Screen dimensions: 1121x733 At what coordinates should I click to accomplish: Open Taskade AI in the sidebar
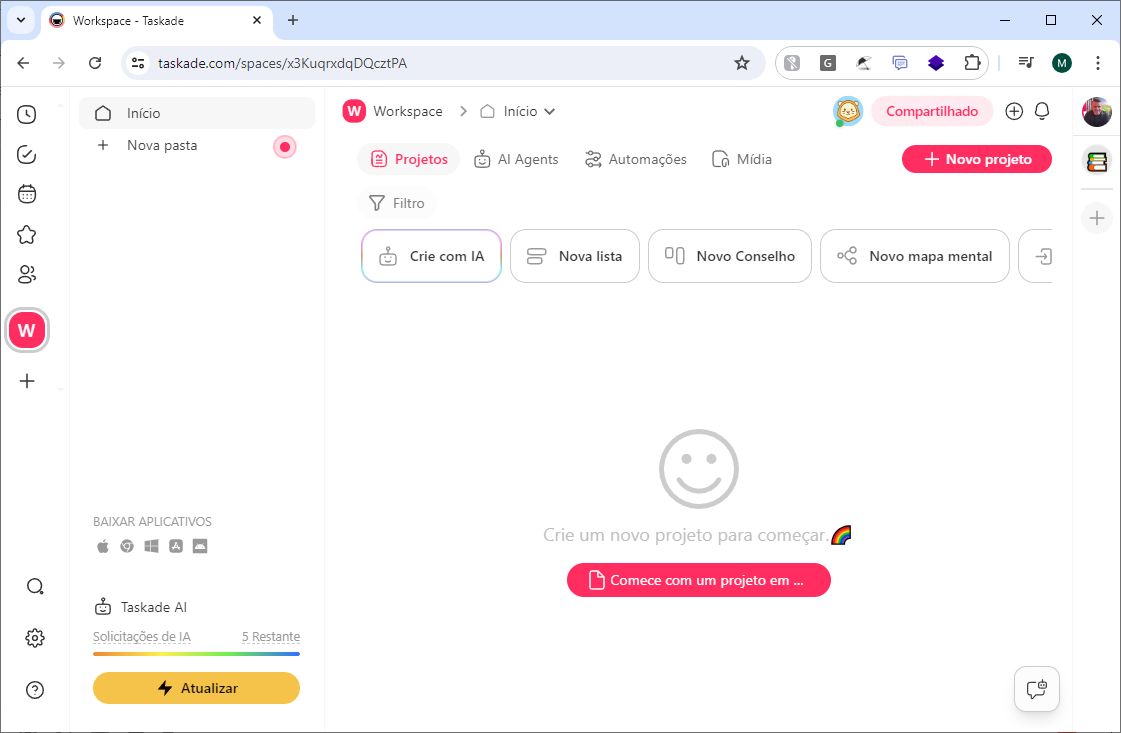141,607
